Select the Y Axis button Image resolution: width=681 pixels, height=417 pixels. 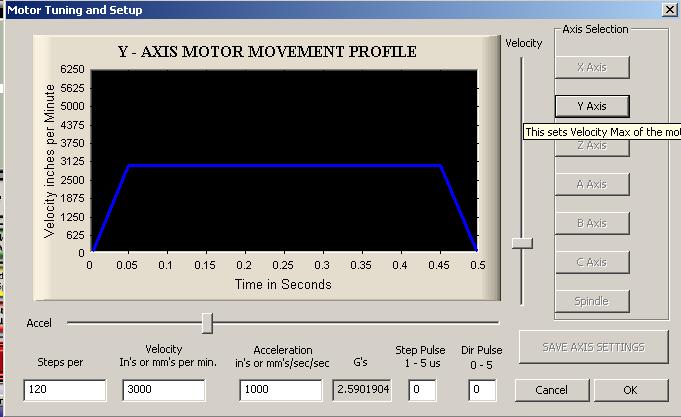pos(592,106)
